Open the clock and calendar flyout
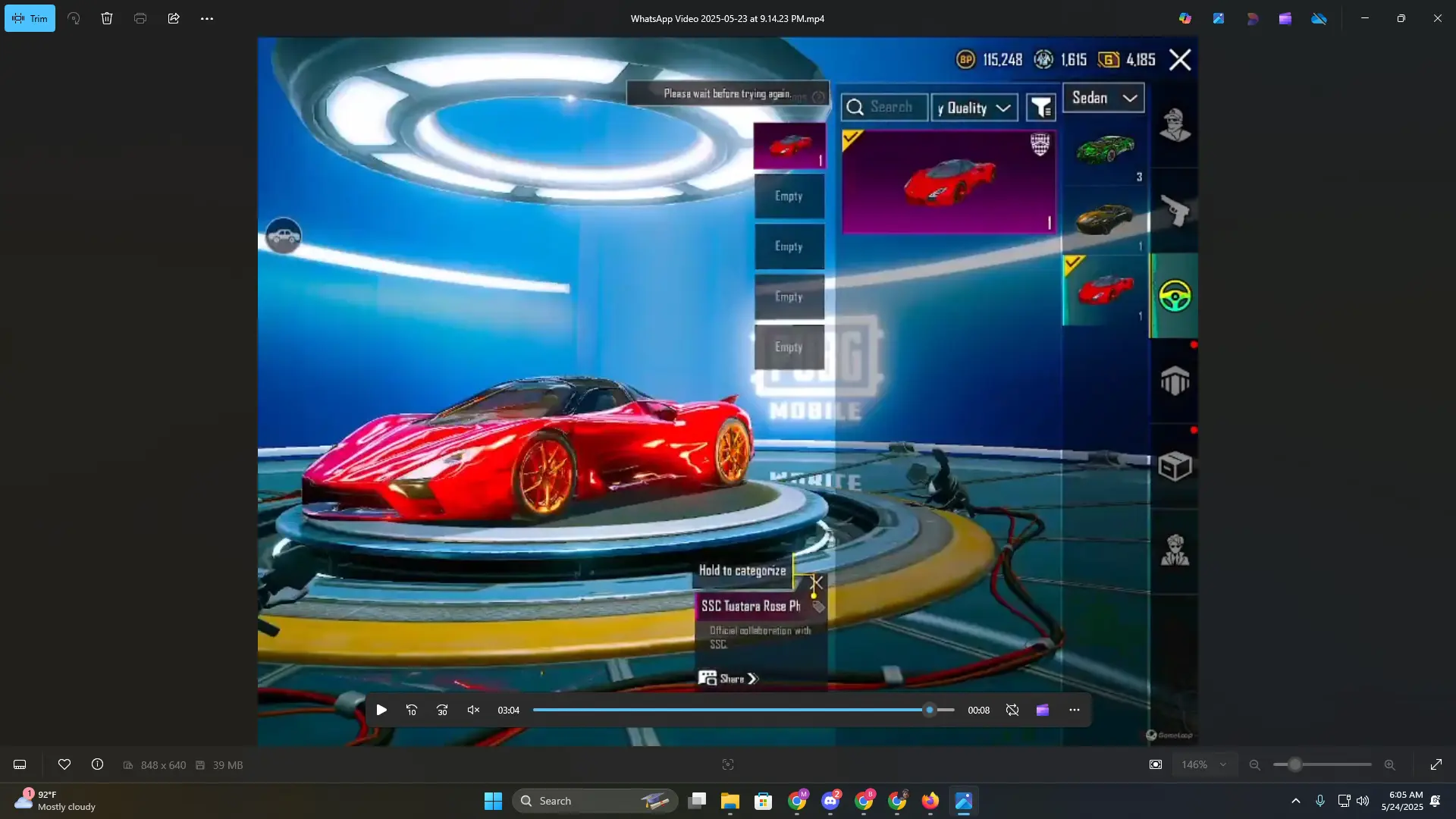Viewport: 1456px width, 819px height. point(1402,801)
